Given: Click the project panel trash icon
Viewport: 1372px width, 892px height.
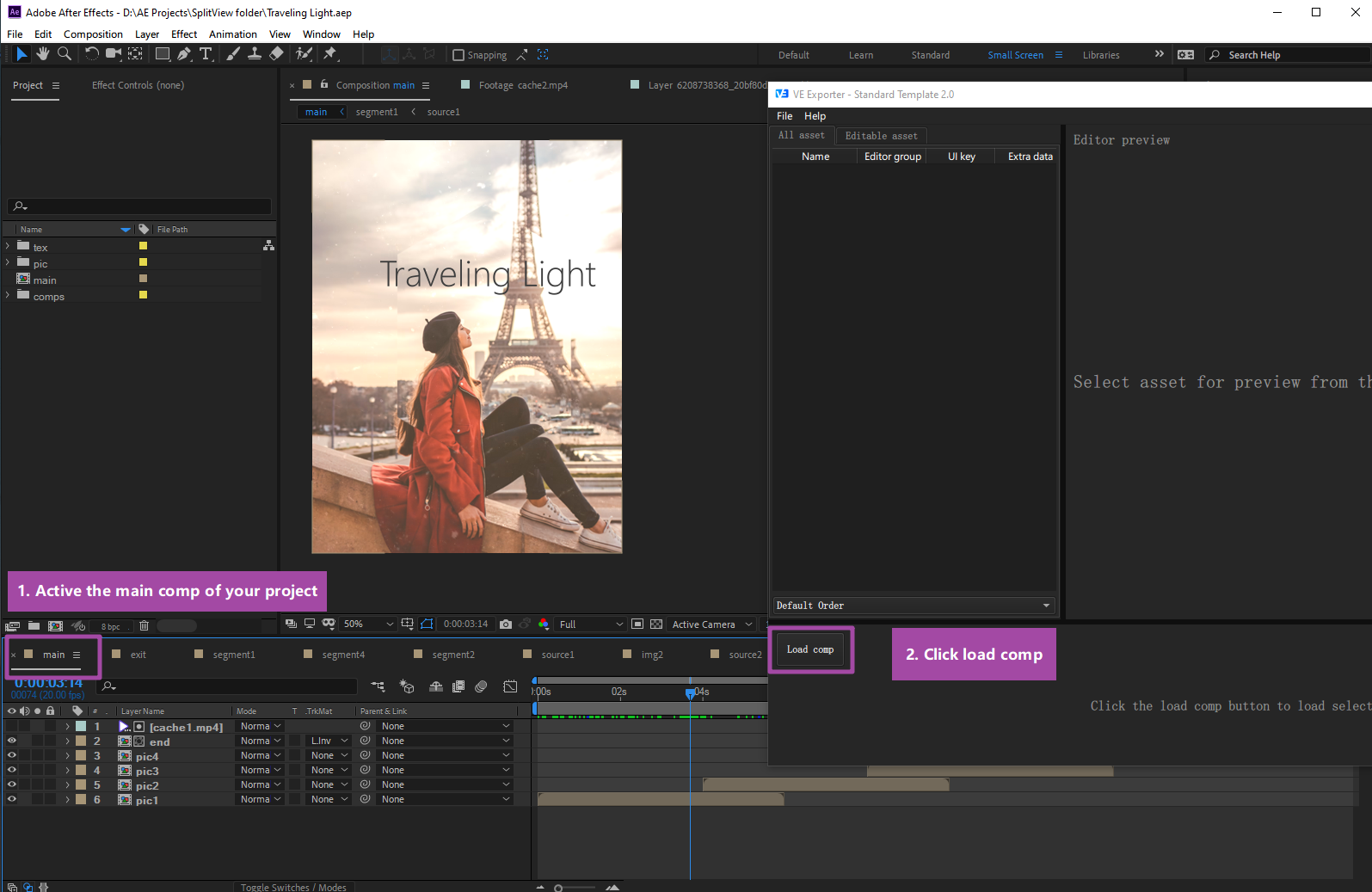Looking at the screenshot, I should (144, 626).
